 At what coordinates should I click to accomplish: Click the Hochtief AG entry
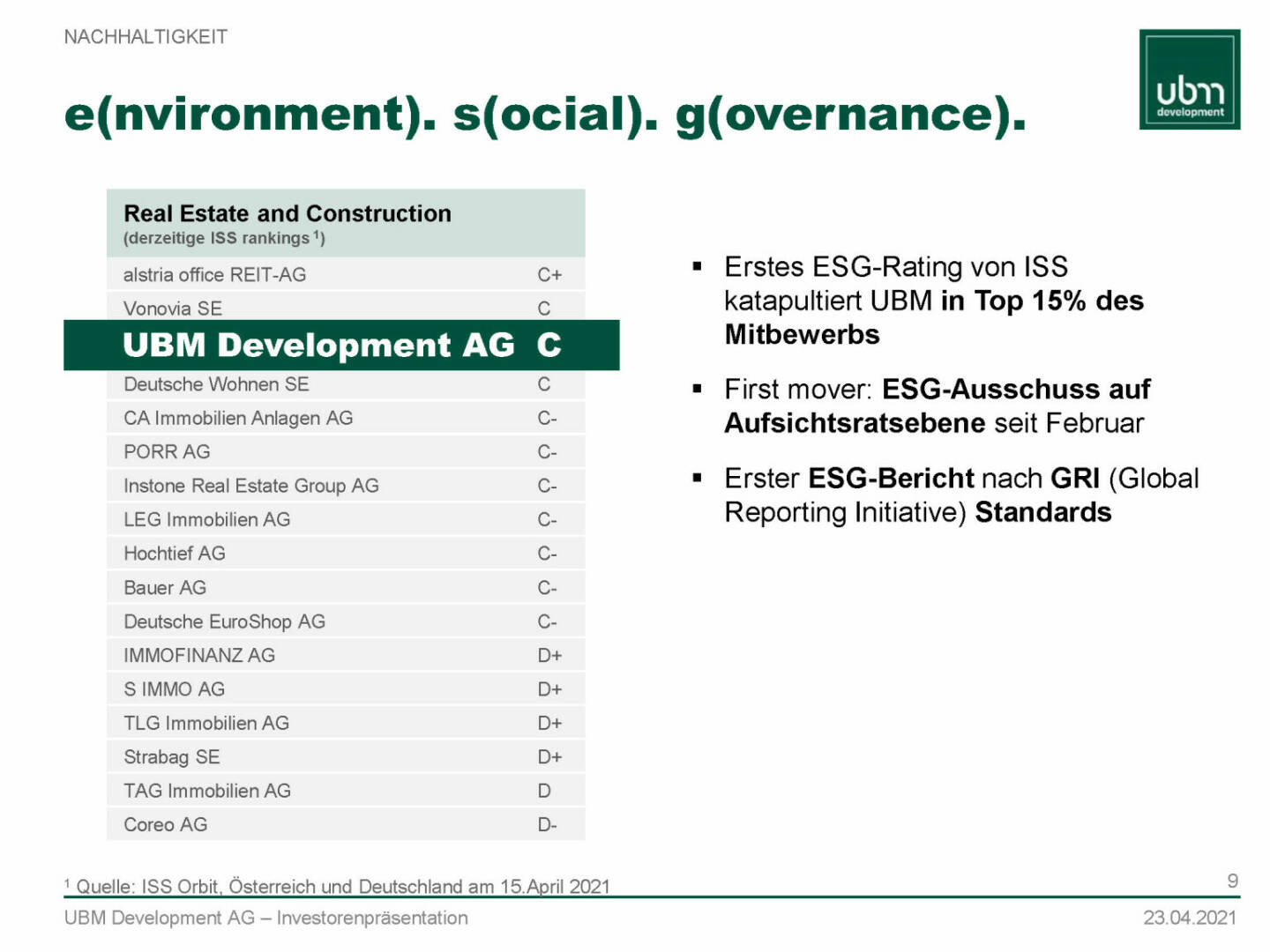[x=345, y=554]
